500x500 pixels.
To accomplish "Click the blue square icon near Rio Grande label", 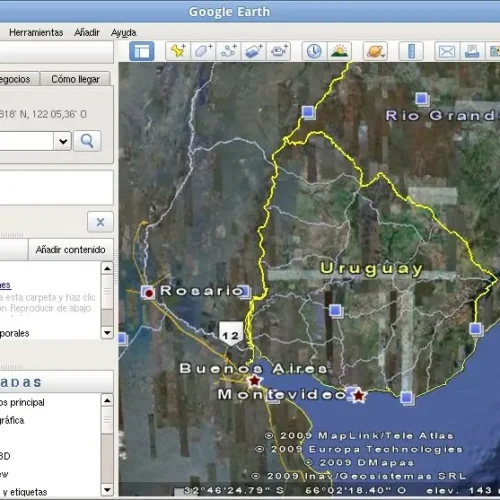I will click(x=422, y=99).
